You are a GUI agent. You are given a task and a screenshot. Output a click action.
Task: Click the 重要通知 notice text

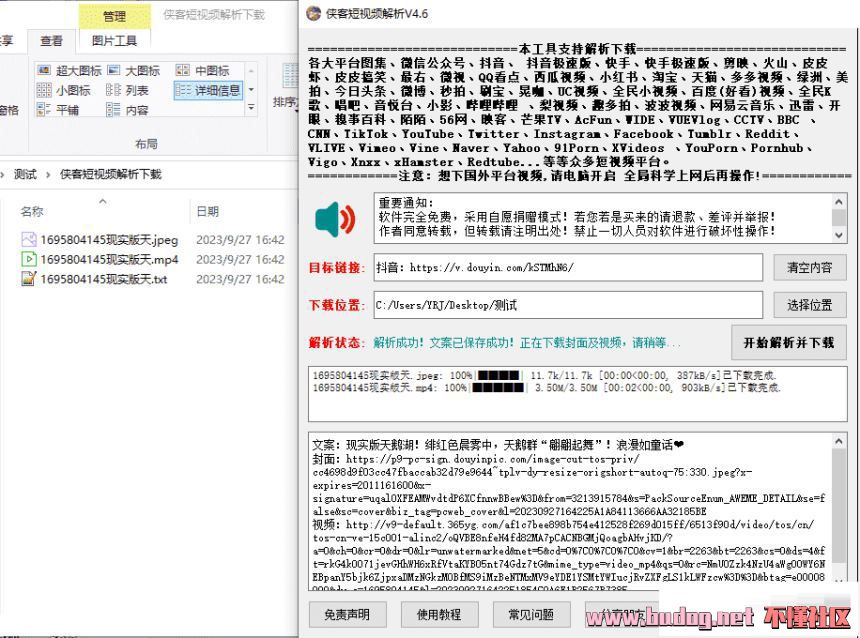tap(406, 202)
